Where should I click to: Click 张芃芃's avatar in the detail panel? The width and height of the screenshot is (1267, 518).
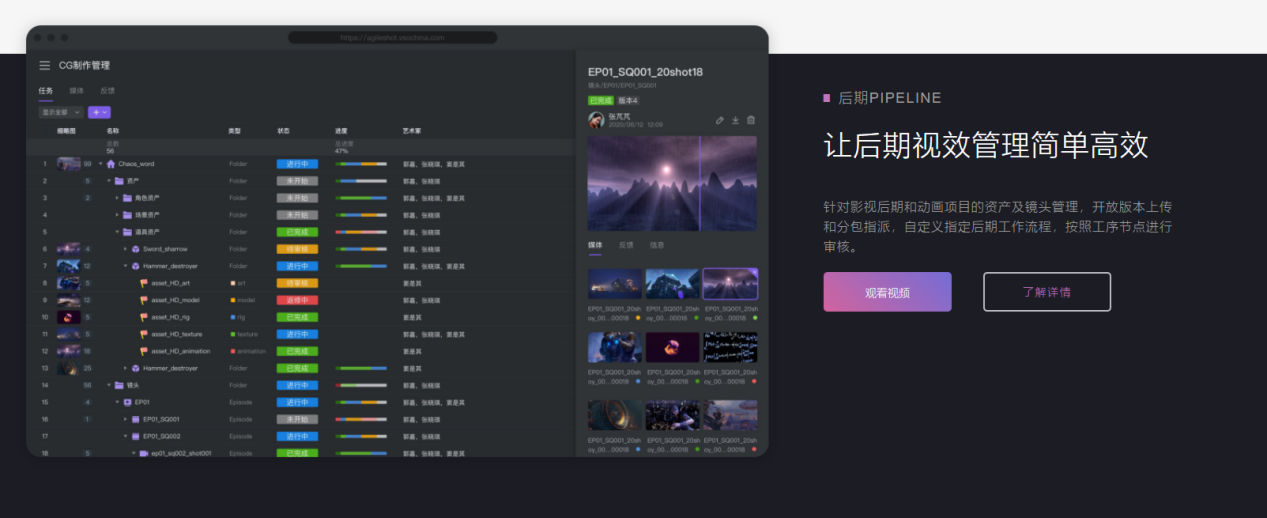[x=596, y=120]
